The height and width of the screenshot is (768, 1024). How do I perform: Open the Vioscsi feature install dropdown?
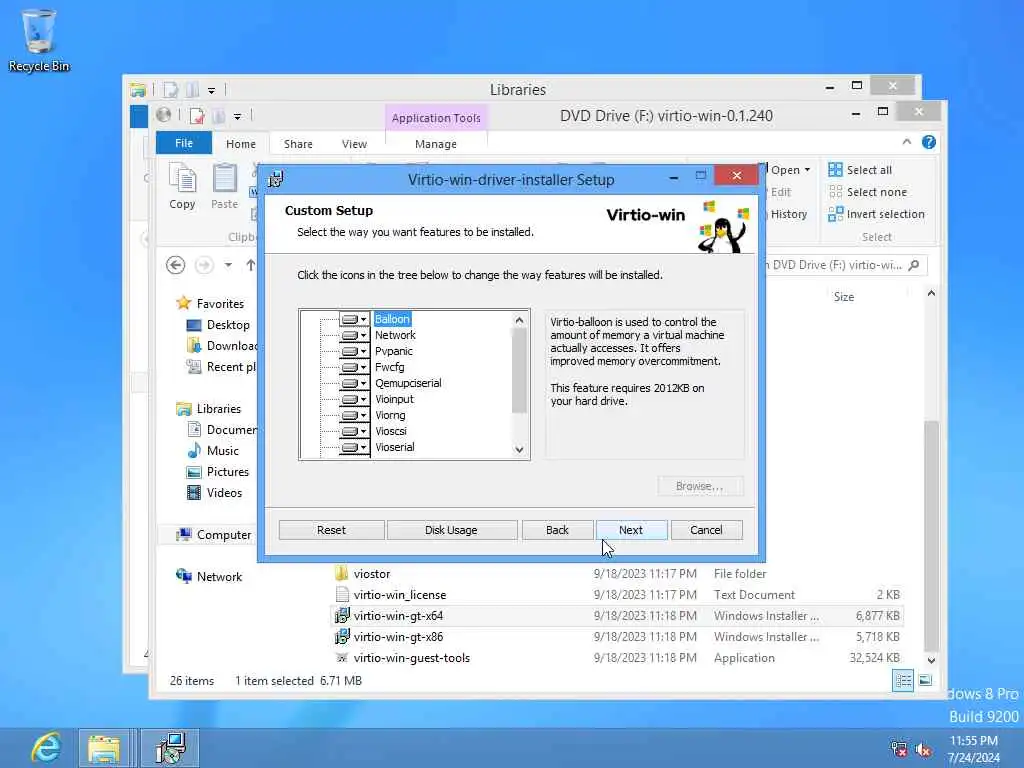pos(355,431)
